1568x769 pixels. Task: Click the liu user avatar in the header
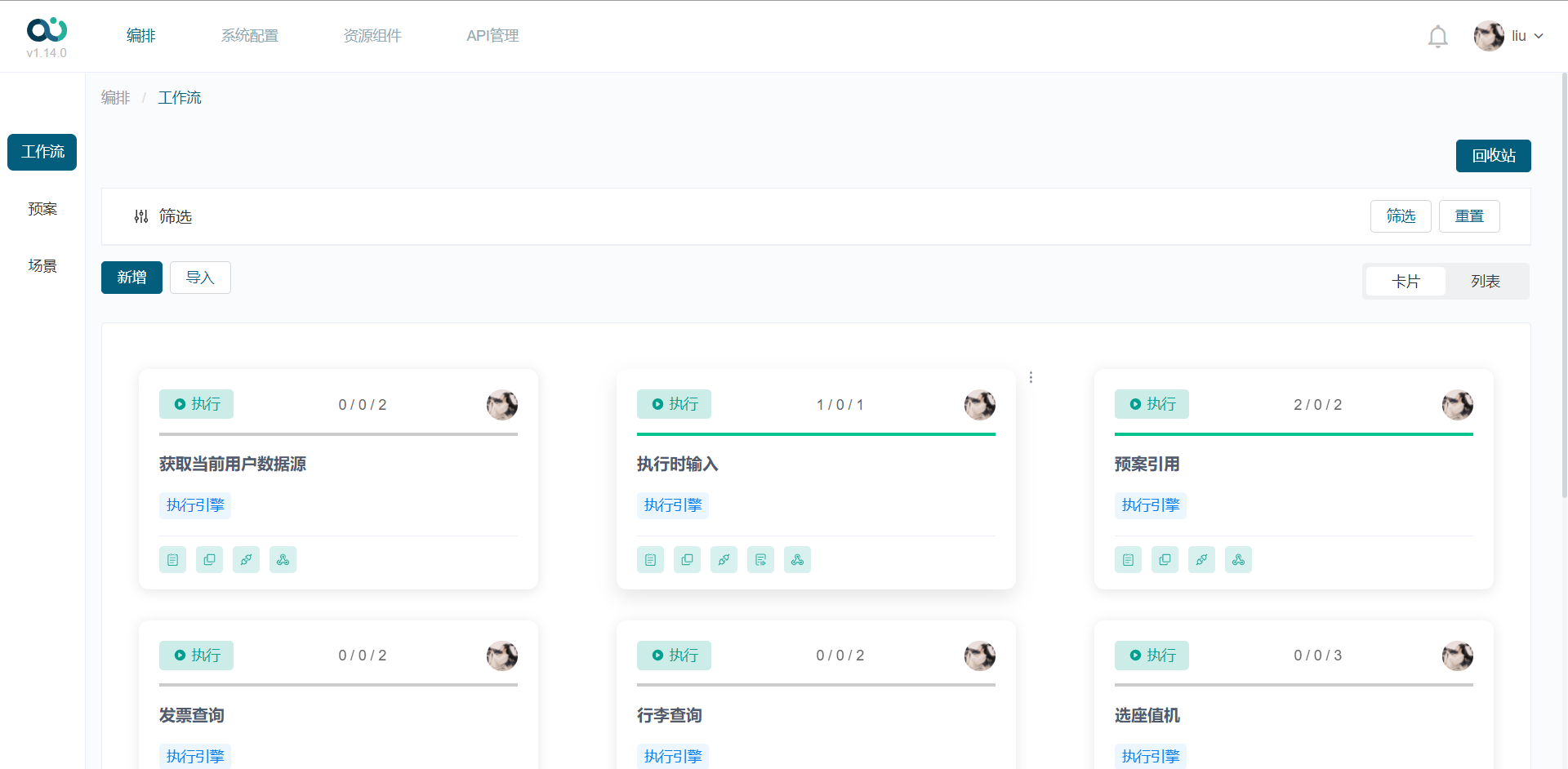point(1489,36)
